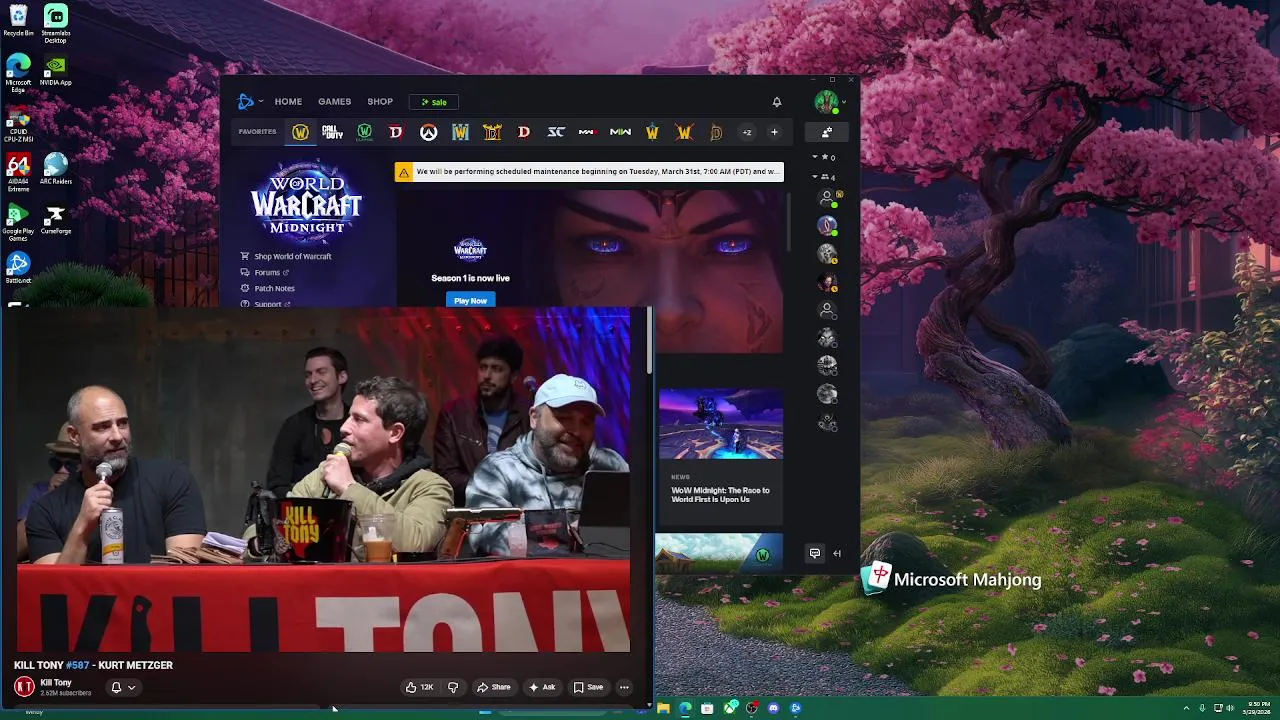Click the green Sale button

point(434,102)
